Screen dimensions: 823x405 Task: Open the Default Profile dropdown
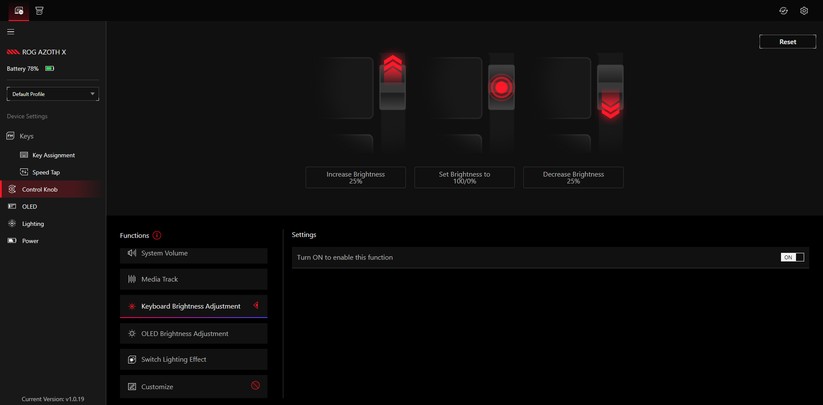tap(52, 94)
